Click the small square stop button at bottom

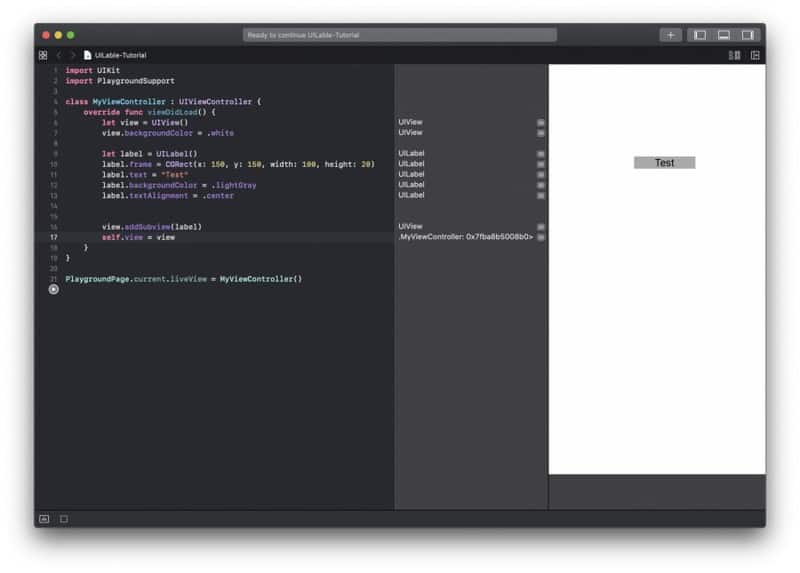64,519
